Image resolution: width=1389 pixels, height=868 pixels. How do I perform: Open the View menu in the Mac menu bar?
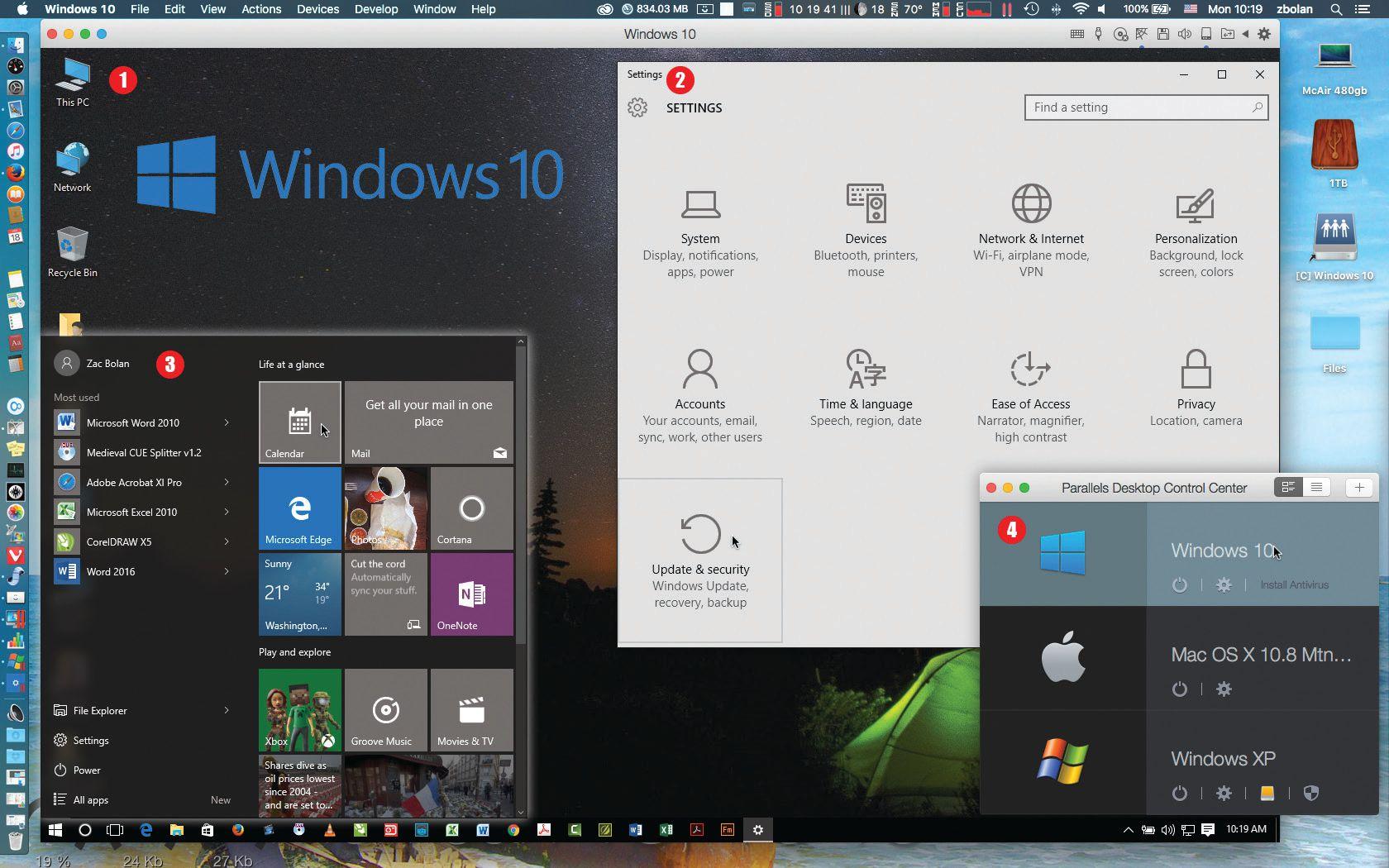coord(212,9)
